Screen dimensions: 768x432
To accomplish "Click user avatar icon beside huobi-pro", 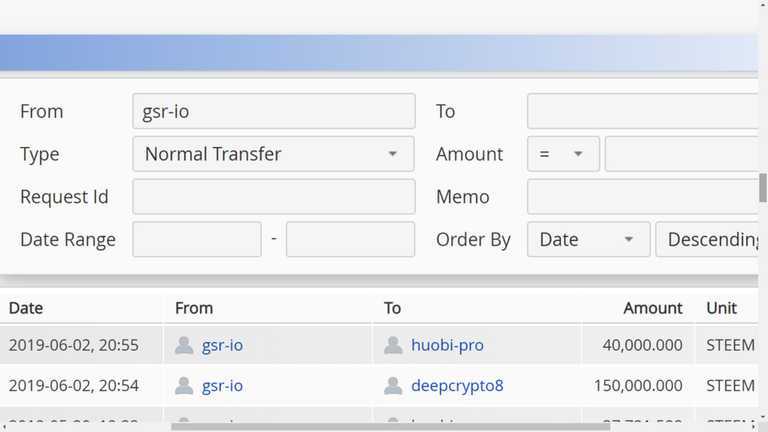I will pyautogui.click(x=393, y=345).
